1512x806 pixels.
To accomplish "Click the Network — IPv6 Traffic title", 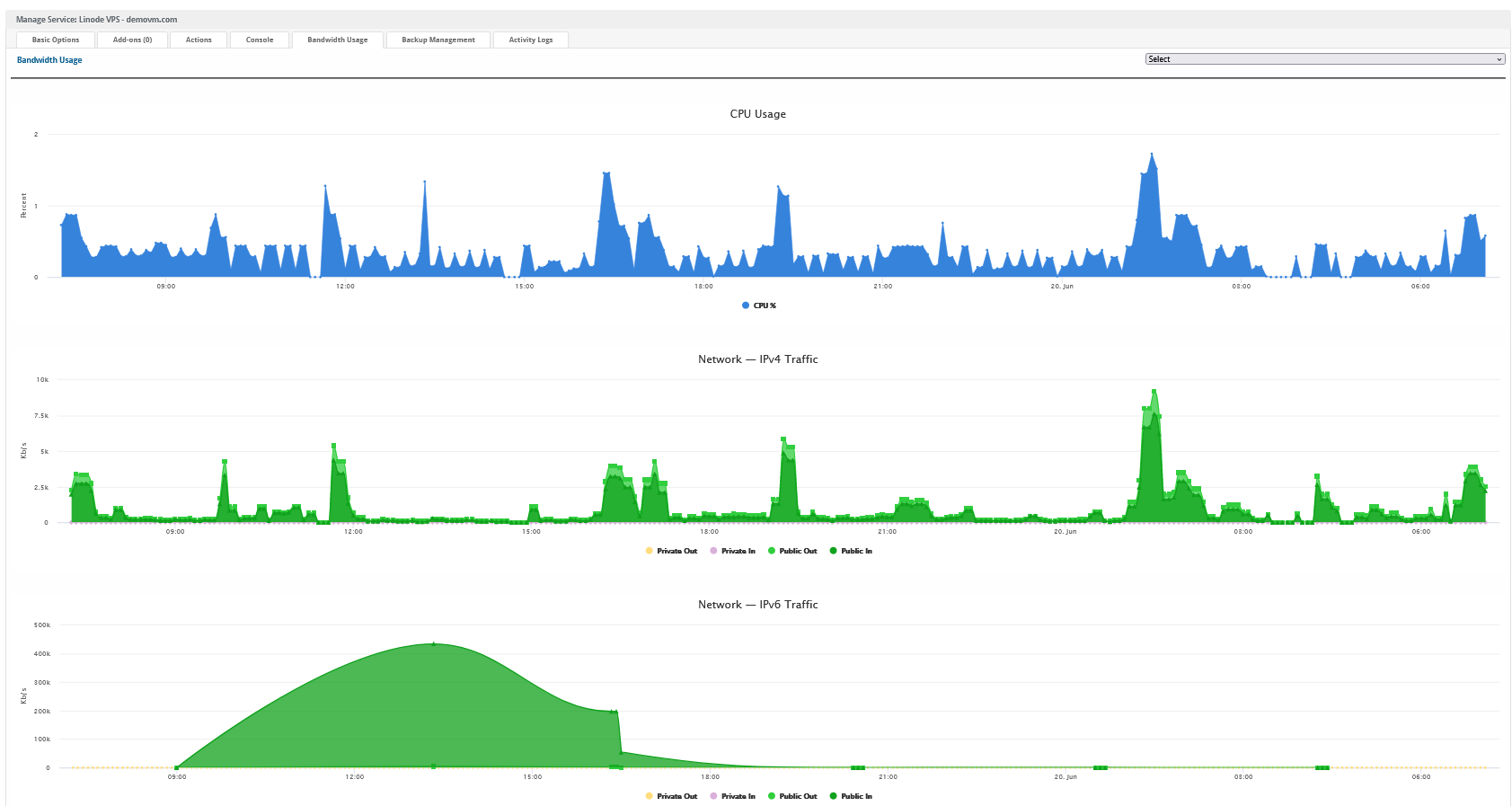I will click(757, 605).
